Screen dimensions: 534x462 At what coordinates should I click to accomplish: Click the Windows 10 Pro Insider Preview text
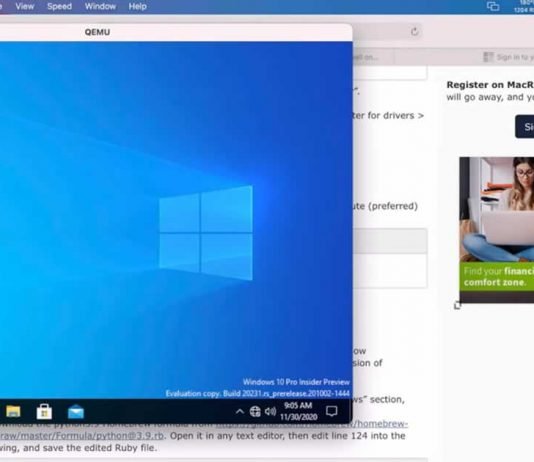pos(296,382)
